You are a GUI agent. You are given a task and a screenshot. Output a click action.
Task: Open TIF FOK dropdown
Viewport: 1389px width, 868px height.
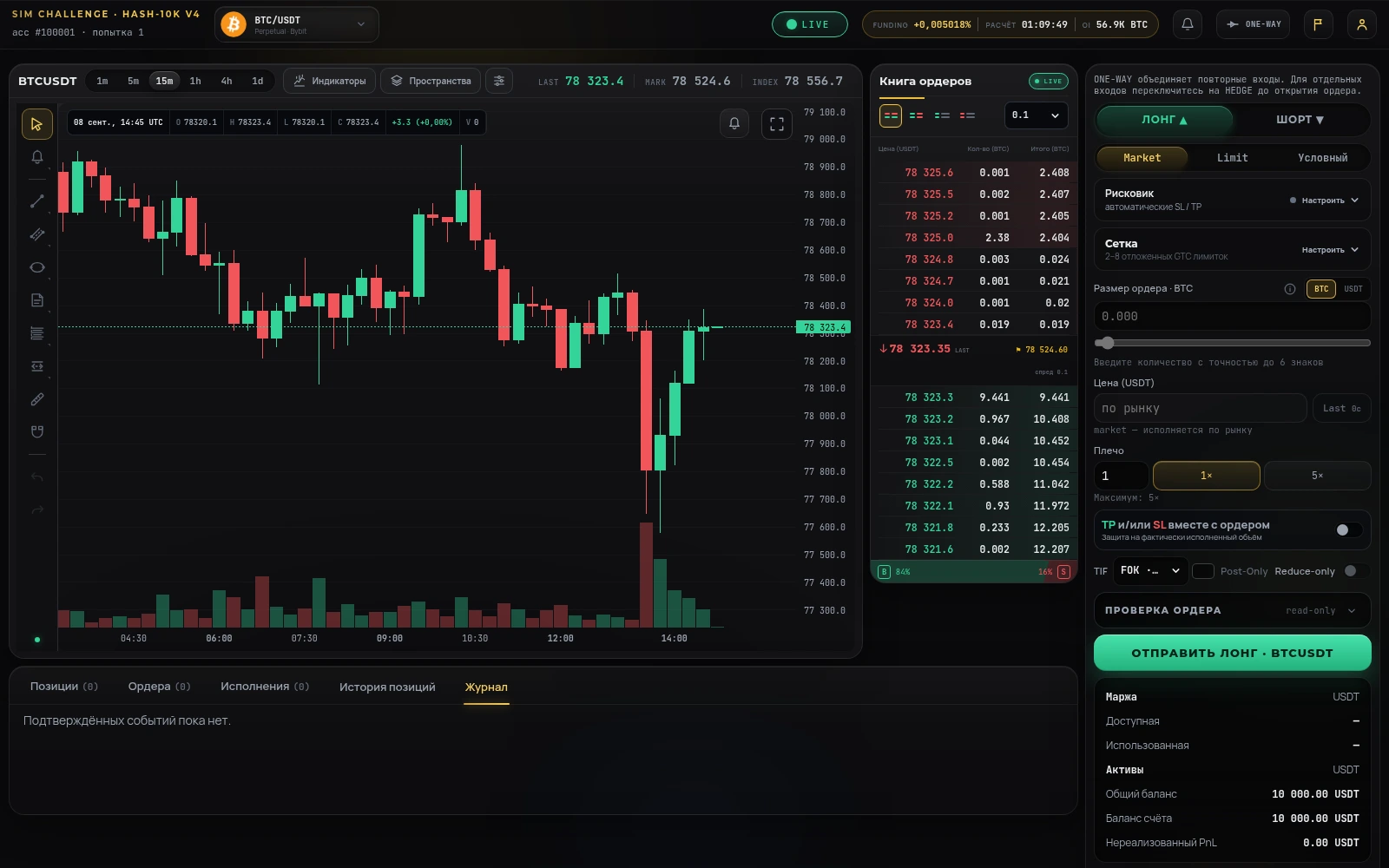(x=1150, y=571)
